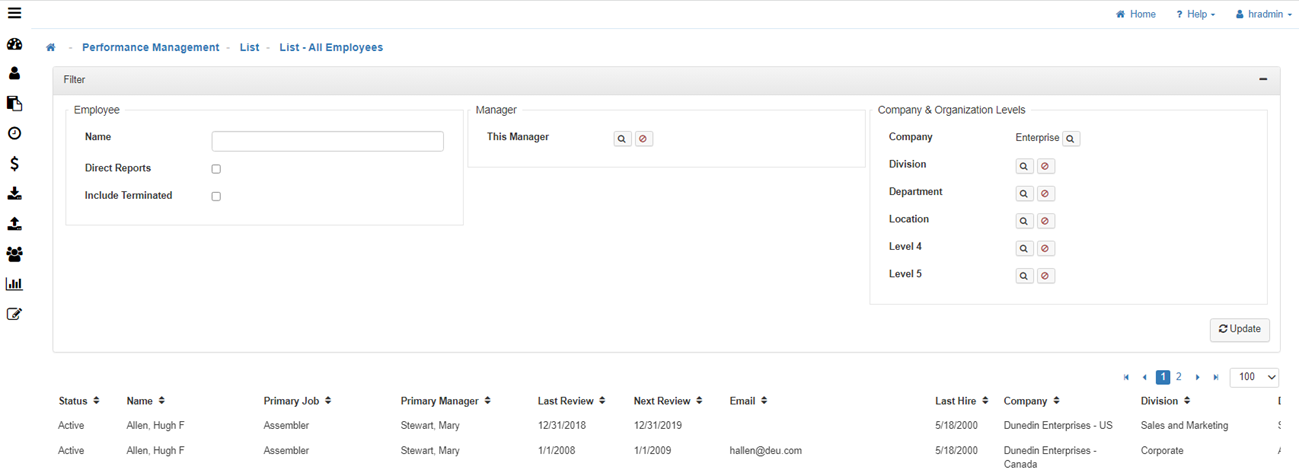Viewport: 1299px width, 473px height.
Task: Click the employee Name input field
Action: click(327, 141)
